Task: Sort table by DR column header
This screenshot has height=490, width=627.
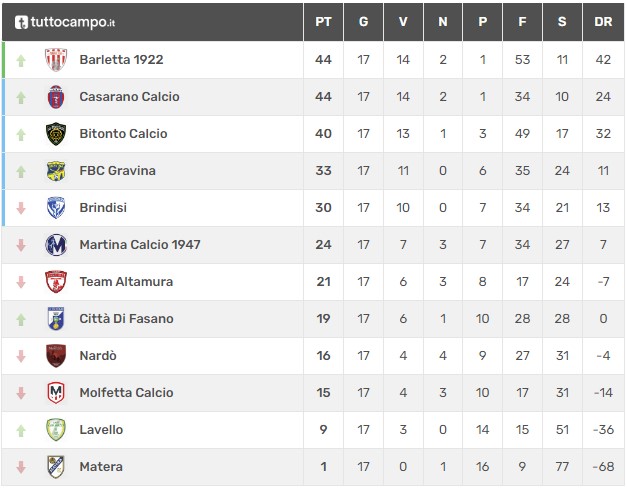Action: [x=603, y=22]
